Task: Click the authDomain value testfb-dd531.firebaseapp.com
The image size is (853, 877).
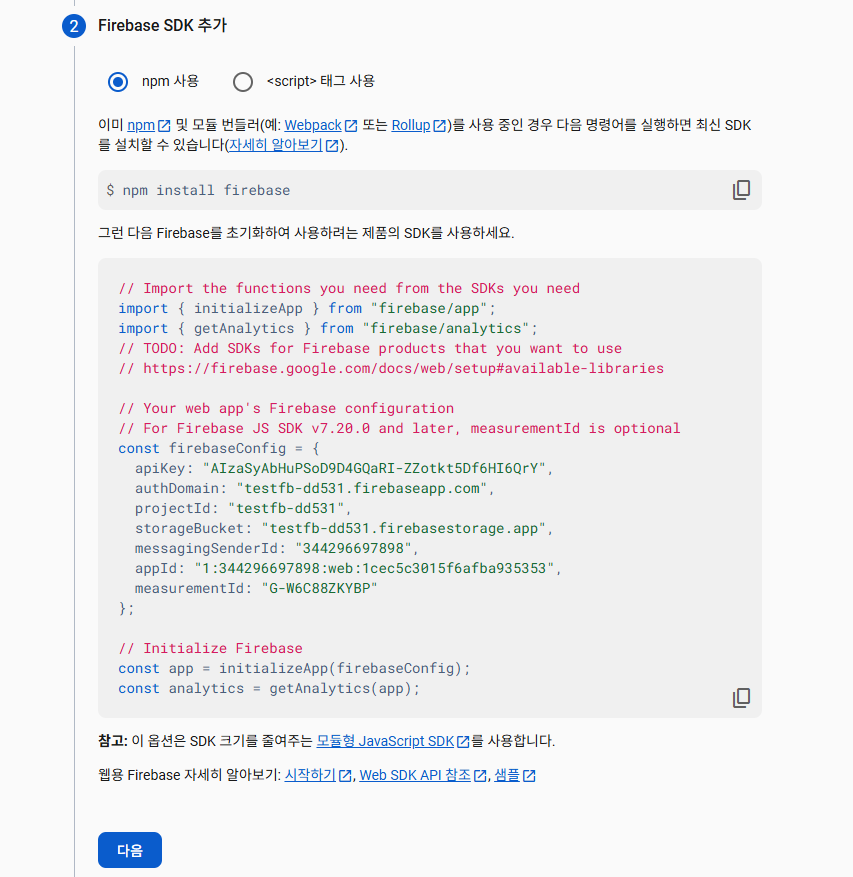Action: pos(362,488)
